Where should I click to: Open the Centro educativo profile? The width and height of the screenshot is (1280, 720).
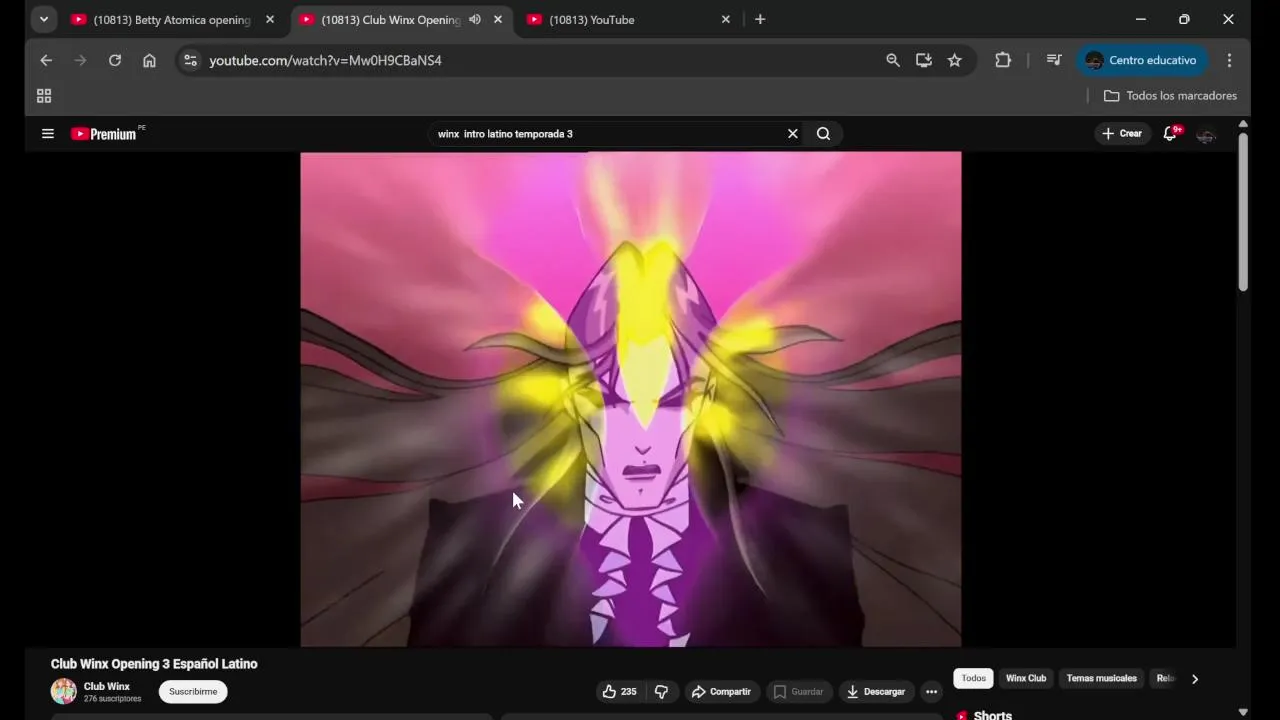point(1142,60)
